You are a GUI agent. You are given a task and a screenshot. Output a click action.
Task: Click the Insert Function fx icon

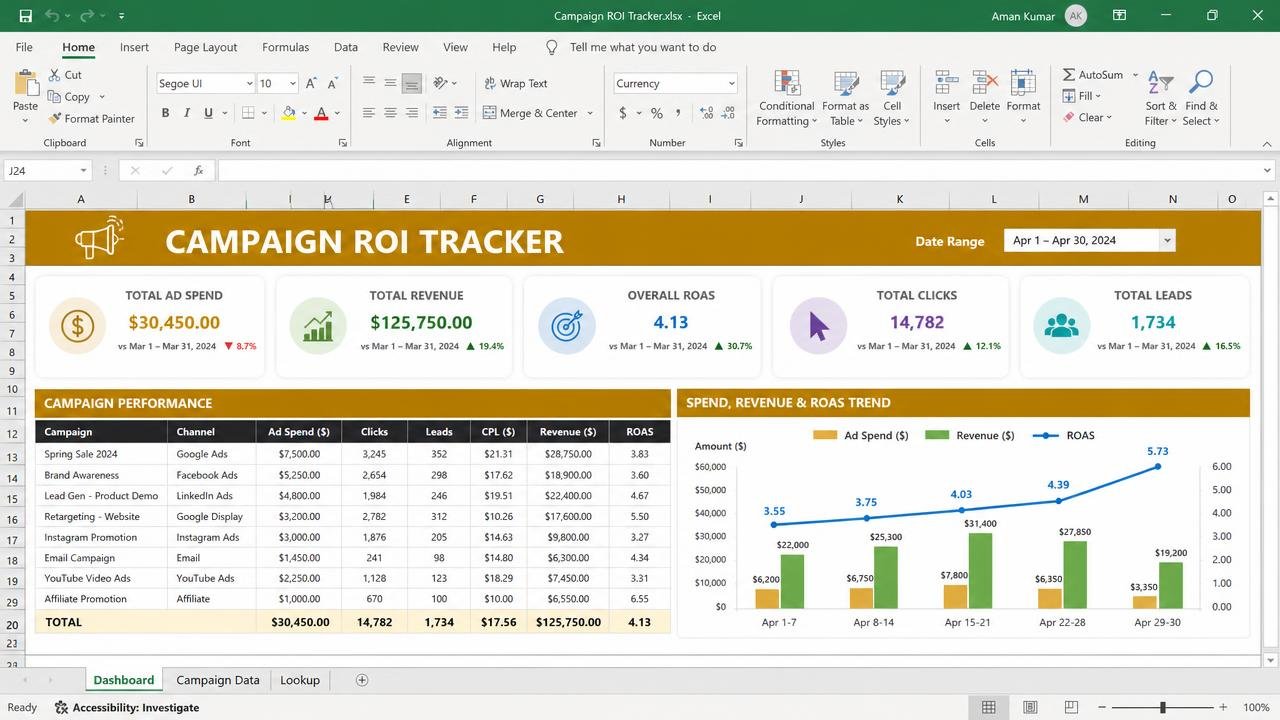pyautogui.click(x=199, y=171)
